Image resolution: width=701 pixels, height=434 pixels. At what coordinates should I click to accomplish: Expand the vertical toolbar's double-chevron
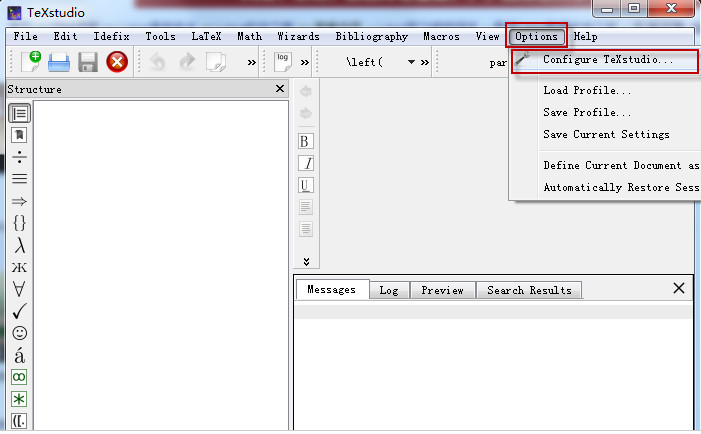tap(306, 261)
